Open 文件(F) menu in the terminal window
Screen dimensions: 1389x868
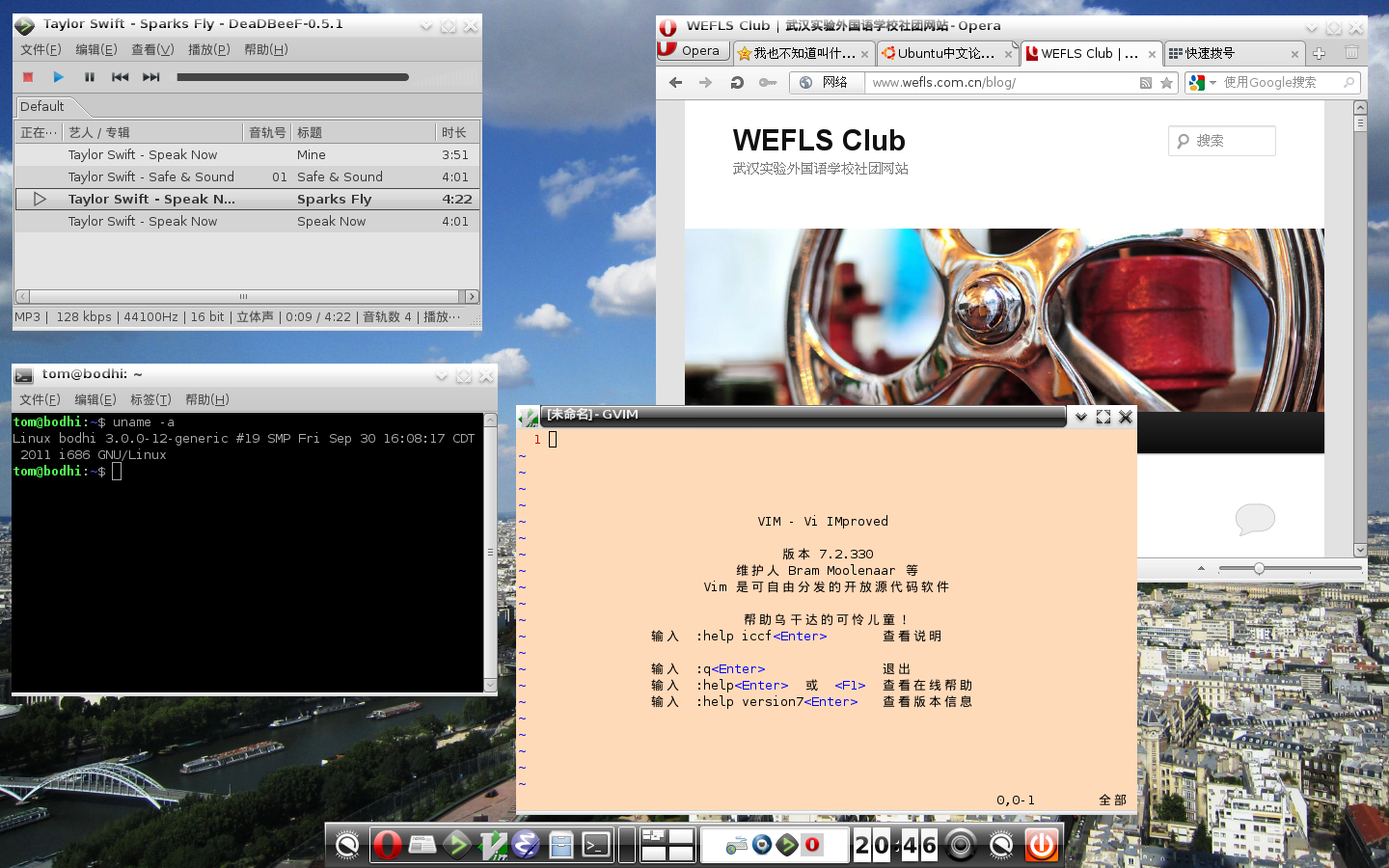point(40,399)
